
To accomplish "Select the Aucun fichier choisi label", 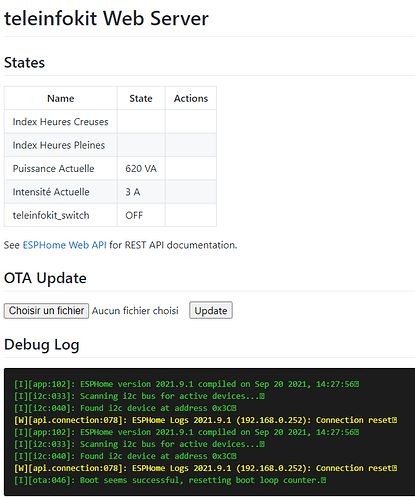I will coord(135,311).
